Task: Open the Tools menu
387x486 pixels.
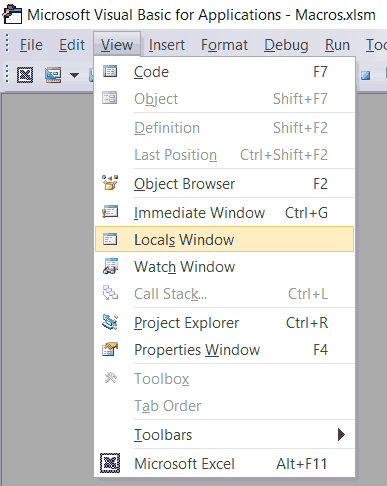Action: 376,45
